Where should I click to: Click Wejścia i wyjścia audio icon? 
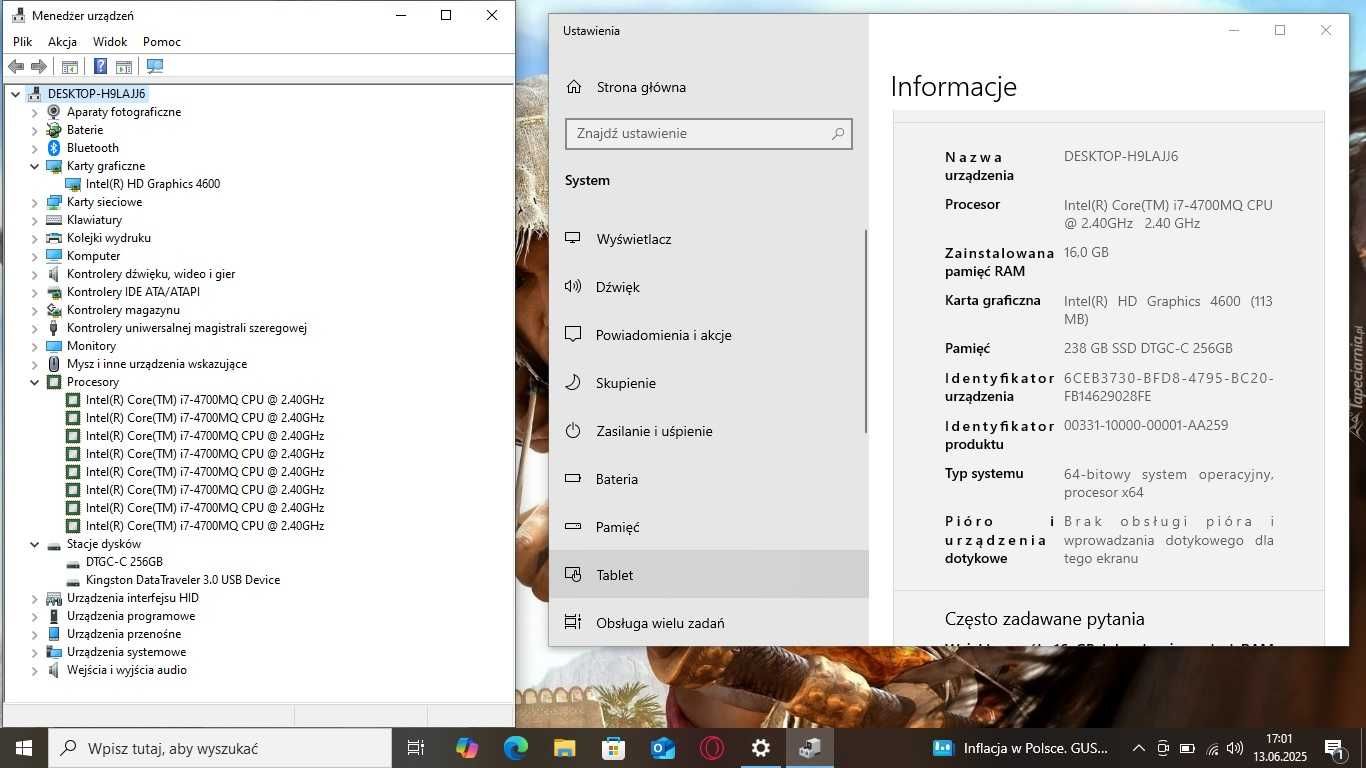(54, 670)
